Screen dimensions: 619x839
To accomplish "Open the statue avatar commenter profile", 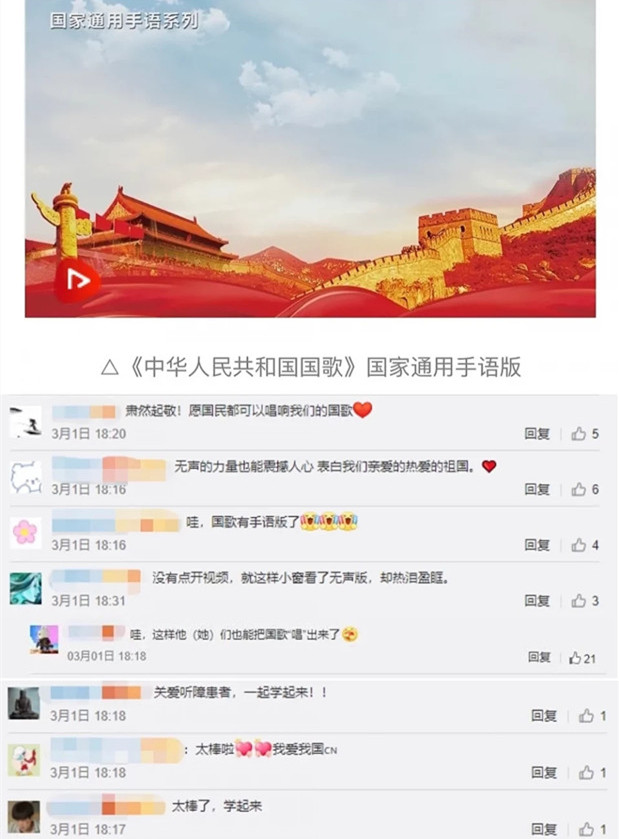I will pyautogui.click(x=24, y=703).
